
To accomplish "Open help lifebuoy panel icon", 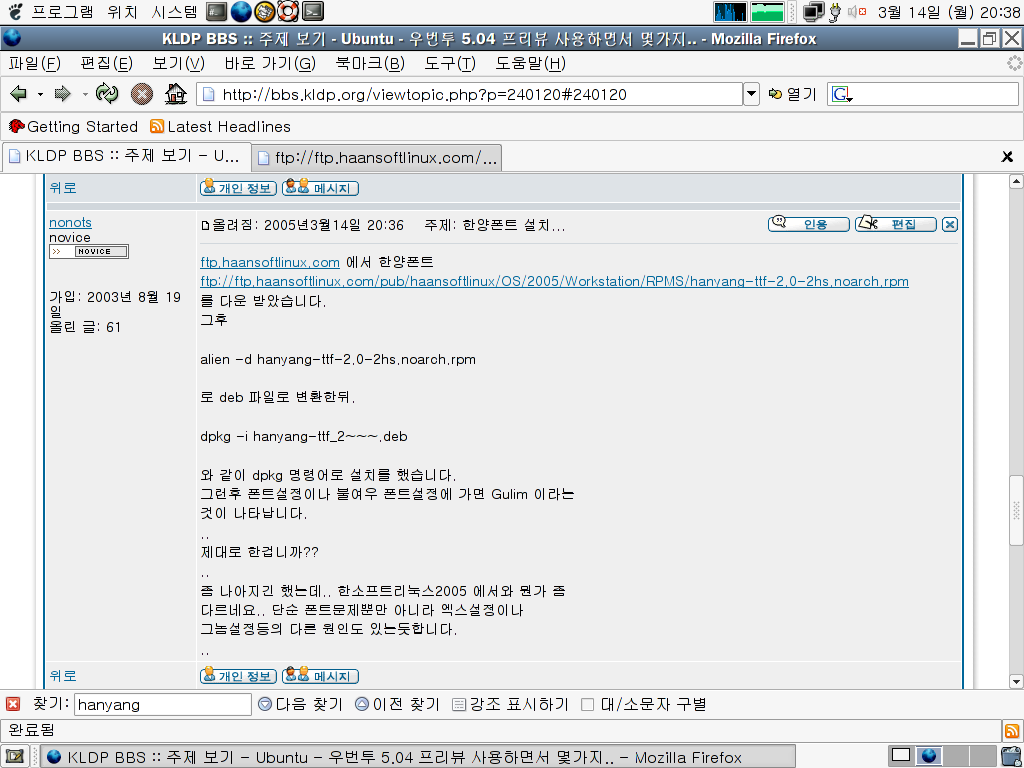I will 289,11.
